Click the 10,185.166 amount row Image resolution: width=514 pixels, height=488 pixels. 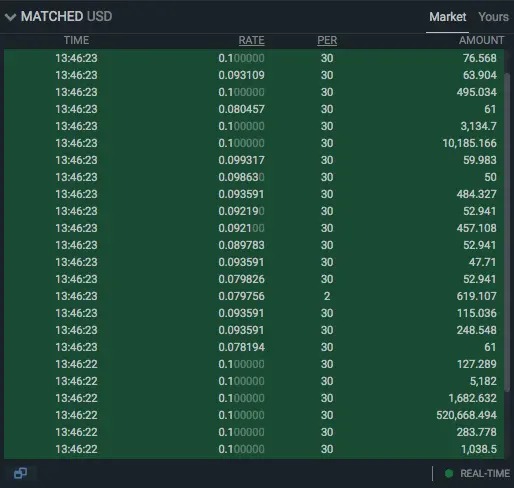tap(254, 143)
